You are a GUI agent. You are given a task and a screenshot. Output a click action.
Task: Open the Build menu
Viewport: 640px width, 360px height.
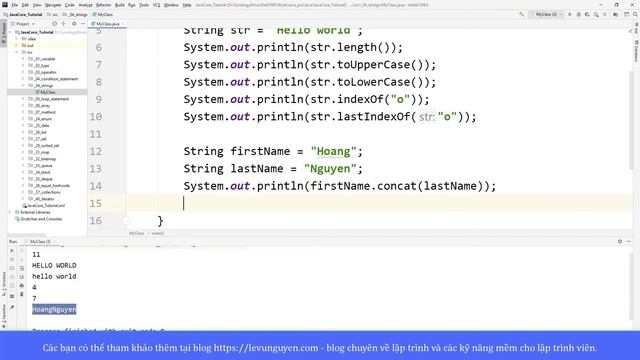pyautogui.click(x=120, y=5)
